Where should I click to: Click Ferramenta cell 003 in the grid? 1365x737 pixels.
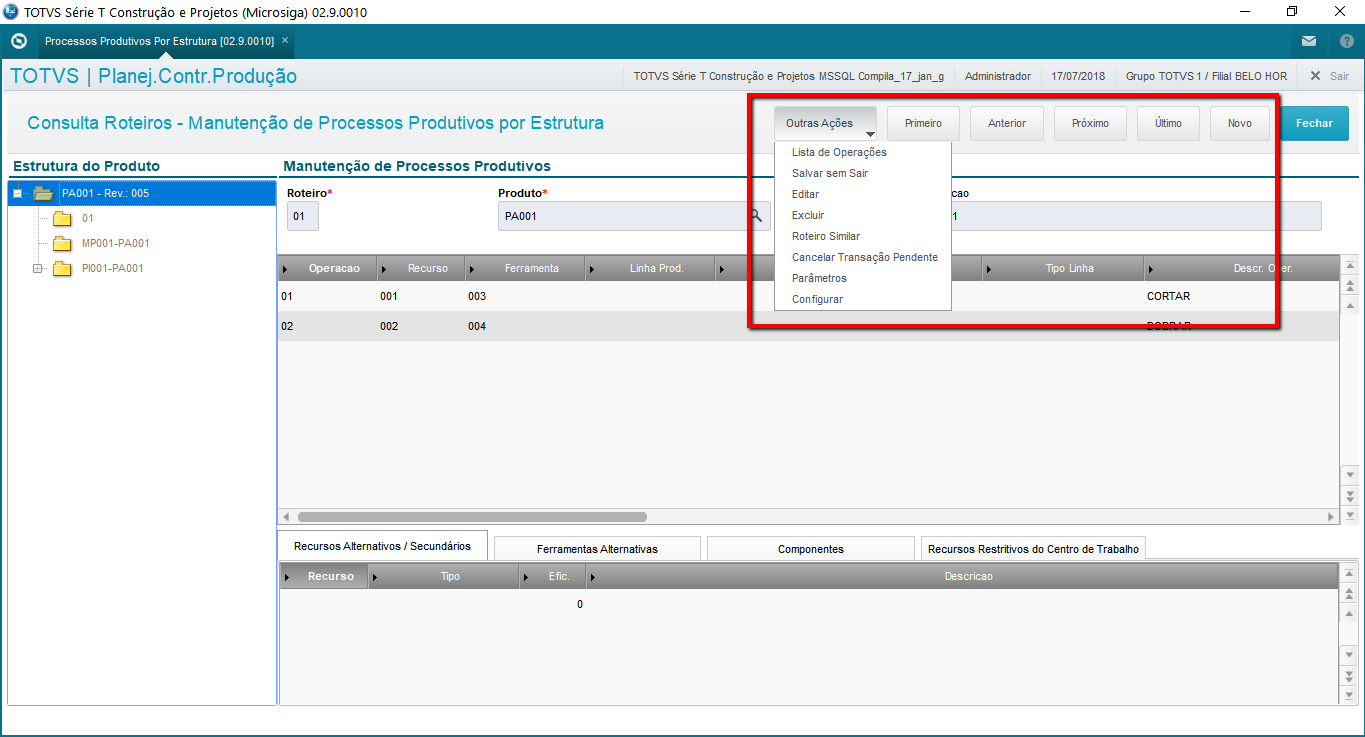coord(477,297)
